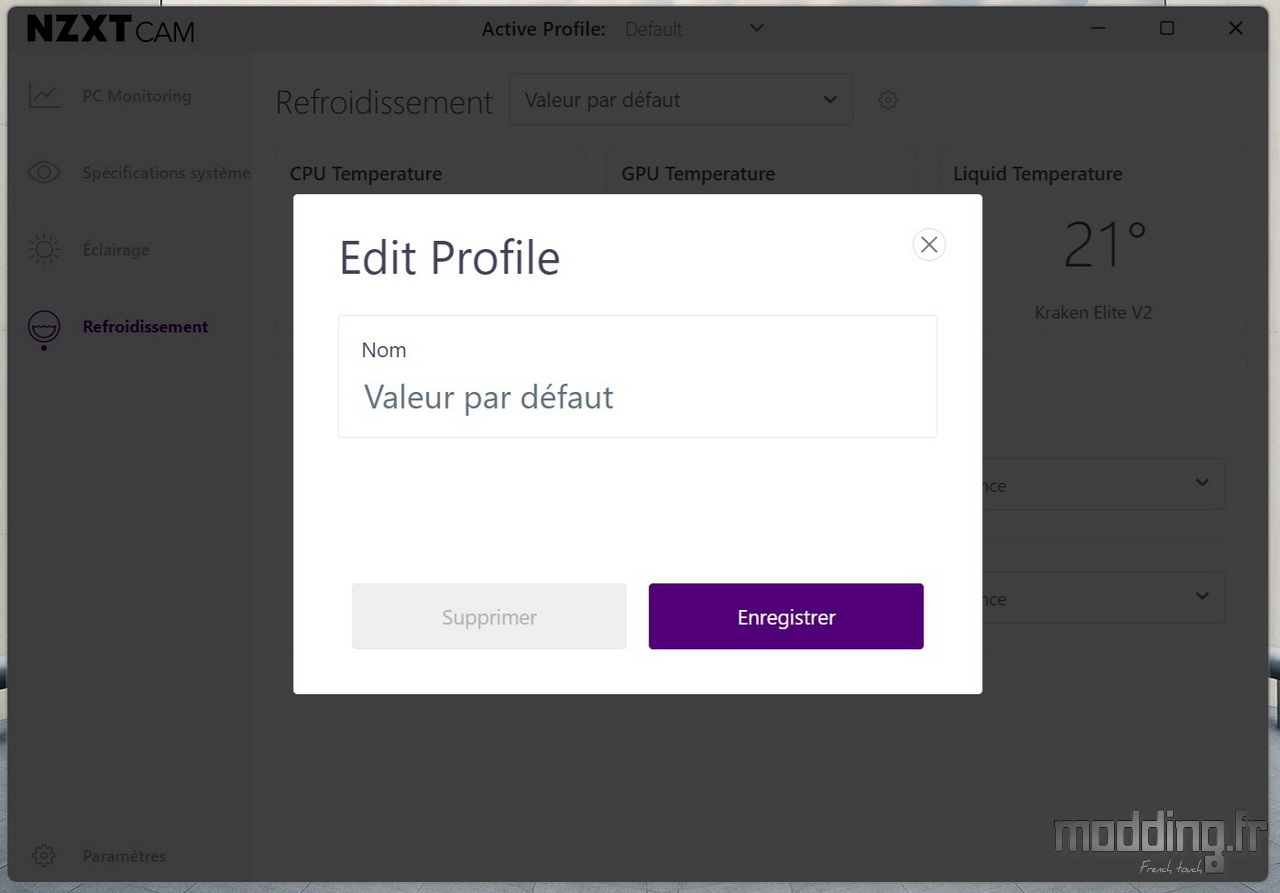Select the Refroidissement cooling icon
Screen dimensions: 1280x893
click(44, 328)
